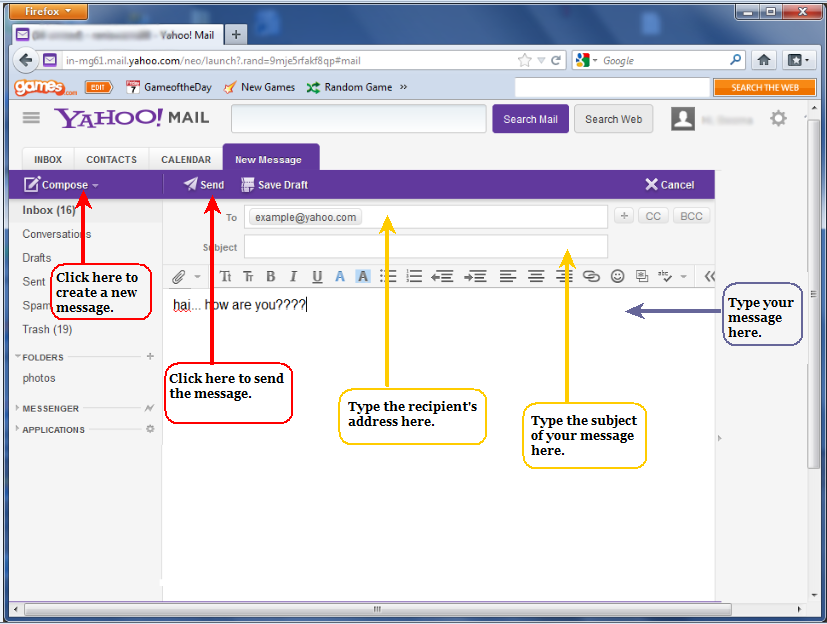Open the Trash (19) folder
The height and width of the screenshot is (624, 827).
point(47,329)
